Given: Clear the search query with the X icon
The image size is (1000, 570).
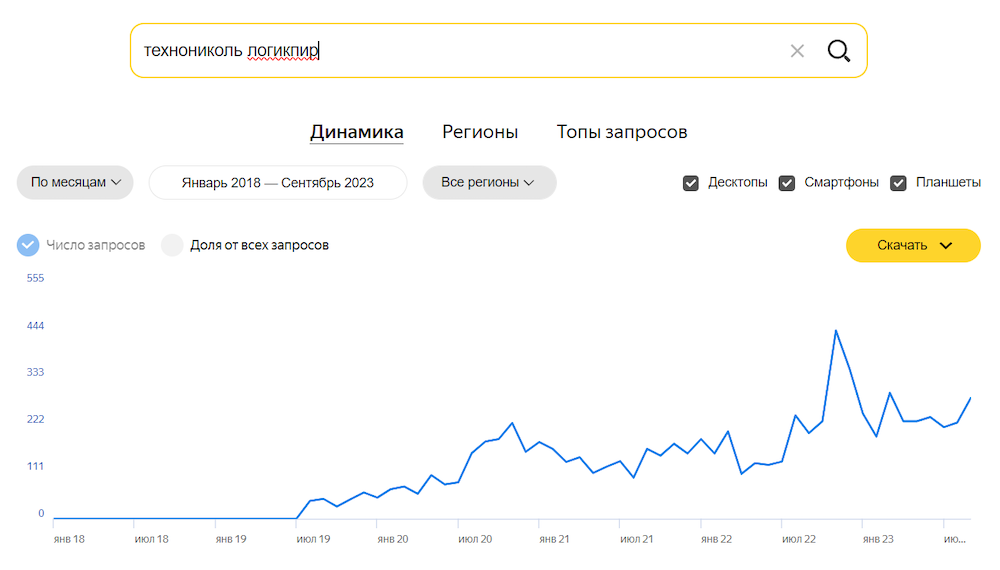Looking at the screenshot, I should [797, 51].
